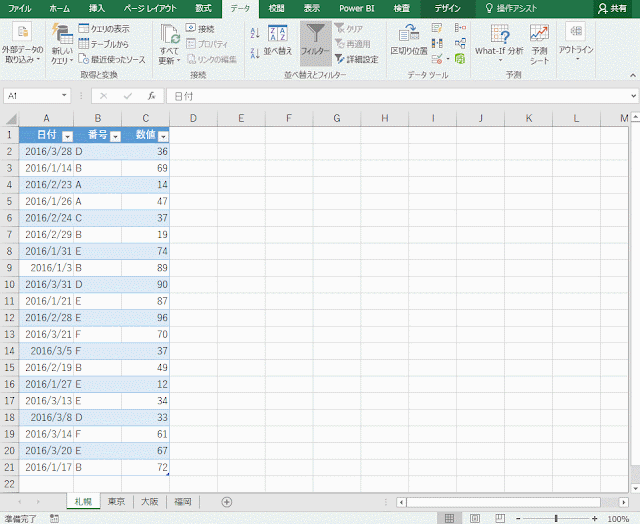Switch to the 福岡 sheet tab

click(183, 502)
